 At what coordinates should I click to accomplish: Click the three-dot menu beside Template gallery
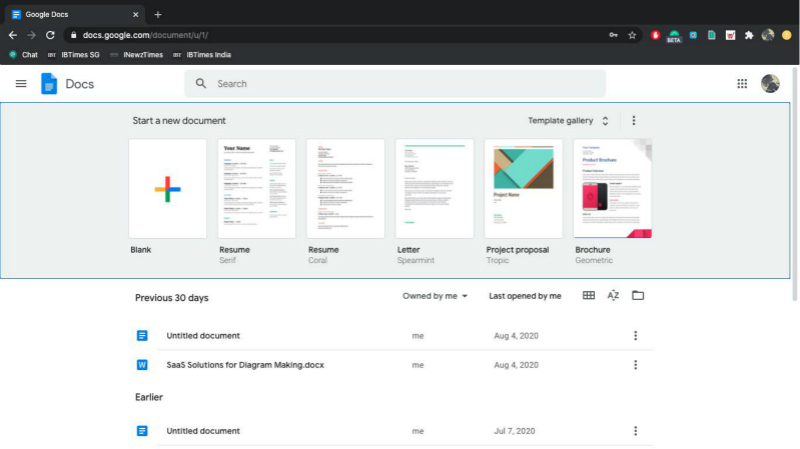point(633,121)
